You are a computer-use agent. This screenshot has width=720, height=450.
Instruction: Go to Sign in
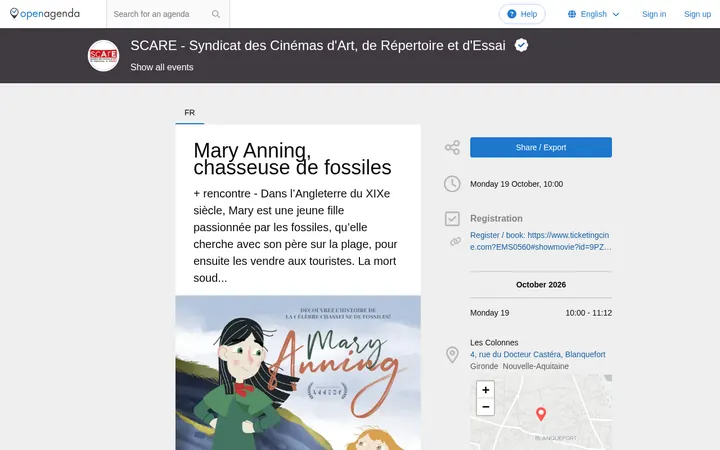pos(654,14)
